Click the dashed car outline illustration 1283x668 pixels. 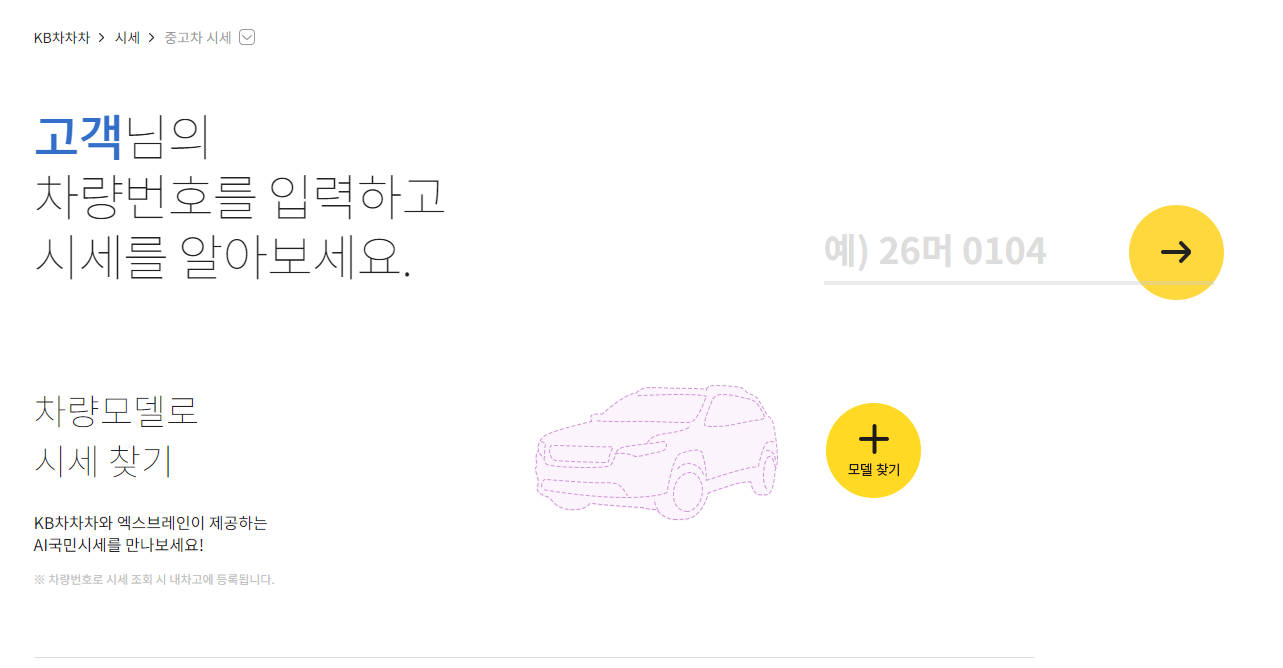point(657,451)
